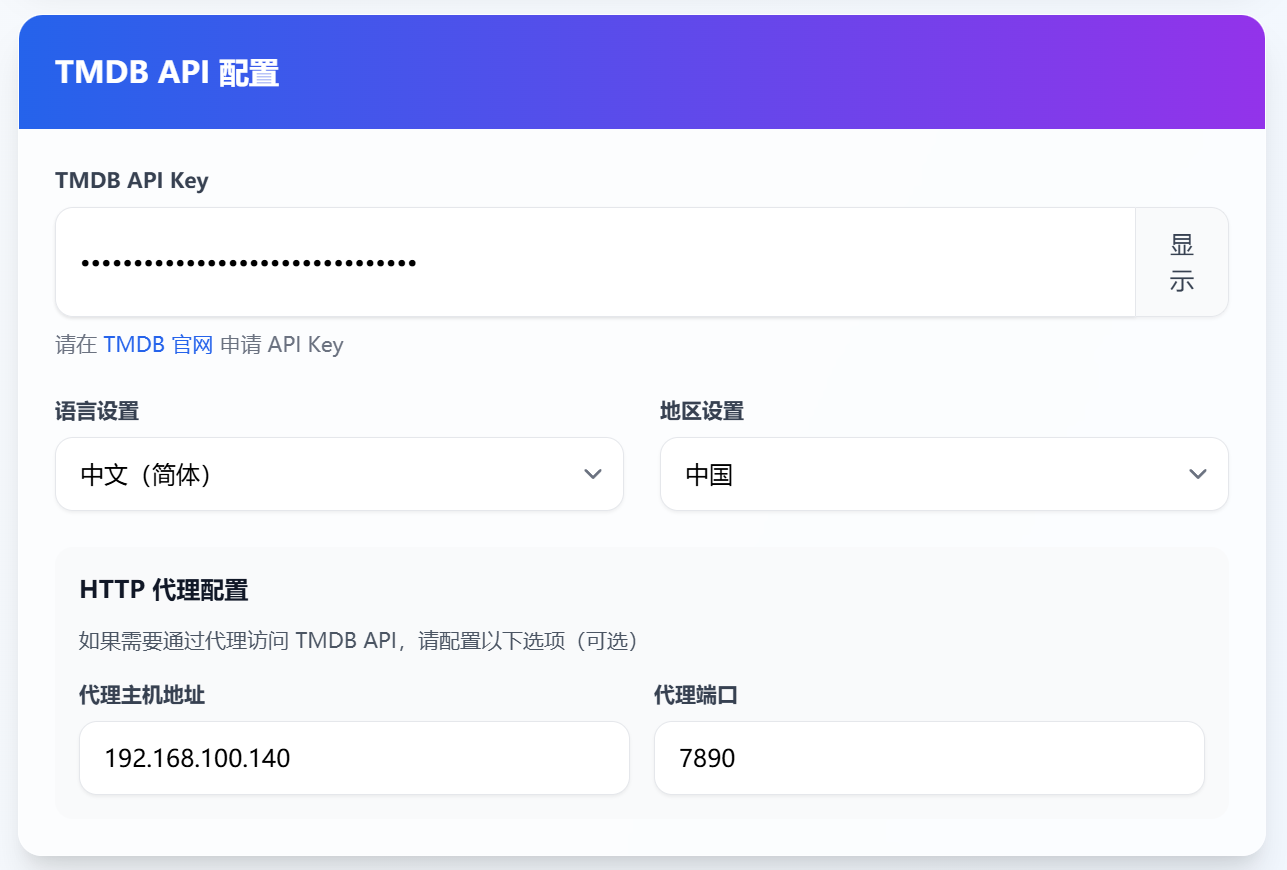Click the 地区设置 label
1287x870 pixels.
point(702,411)
